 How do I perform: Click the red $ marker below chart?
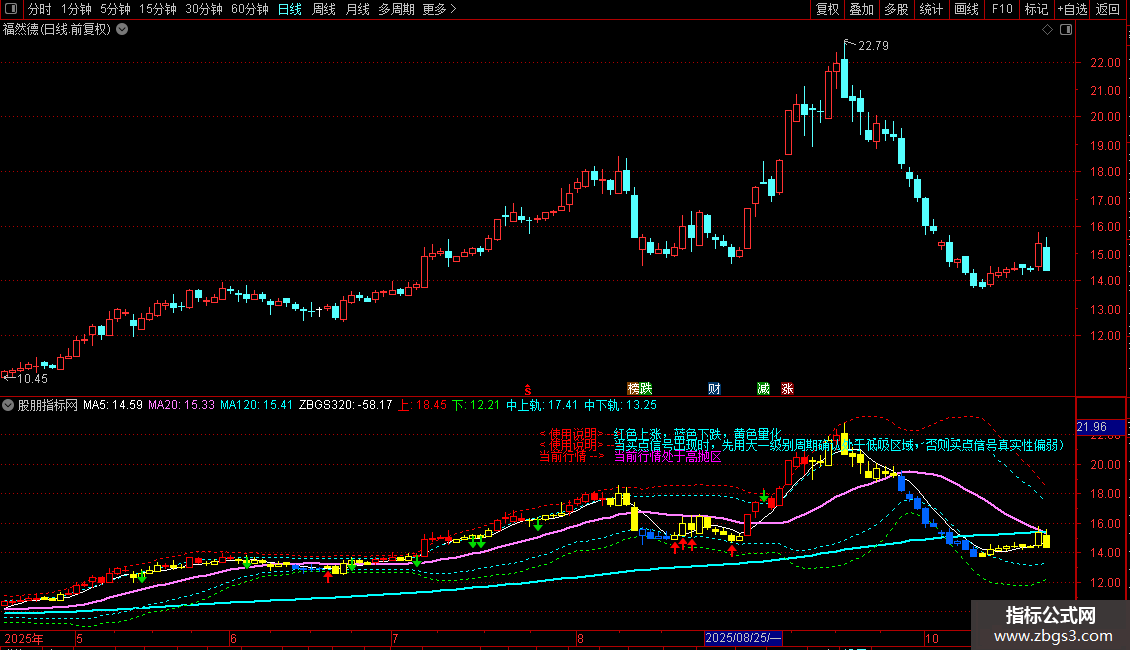528,389
